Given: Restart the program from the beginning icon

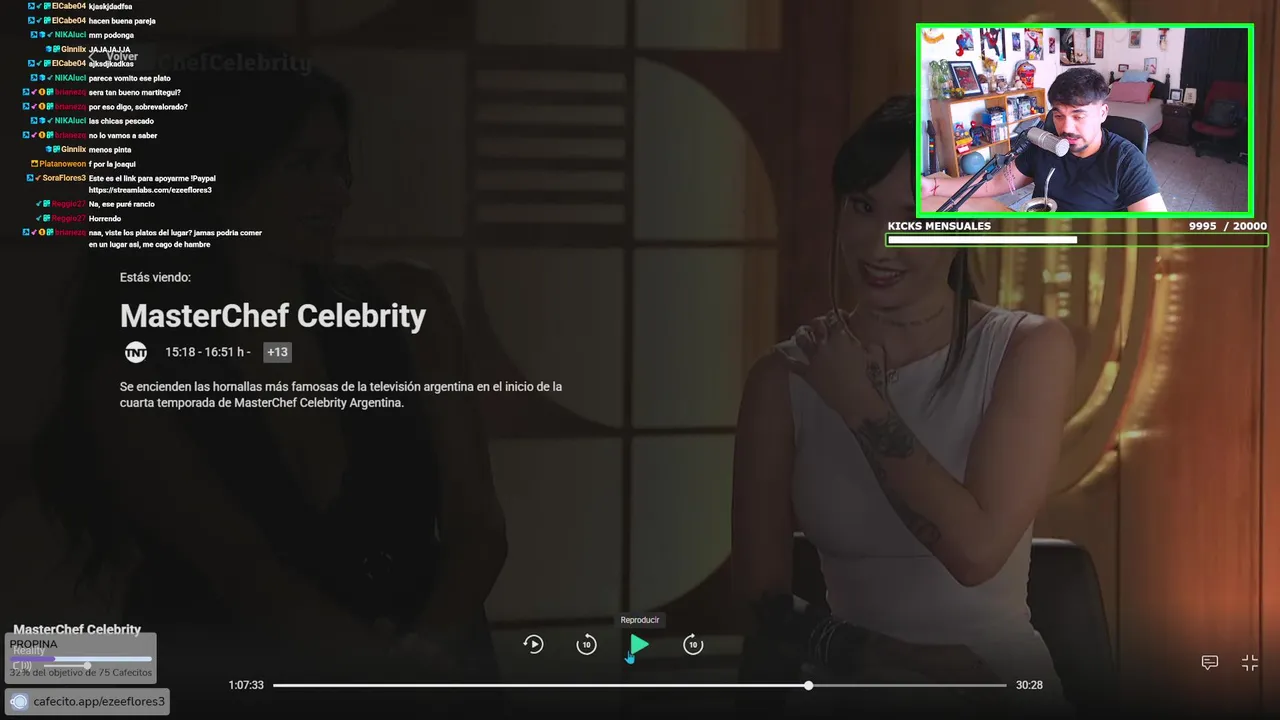Looking at the screenshot, I should pyautogui.click(x=534, y=645).
